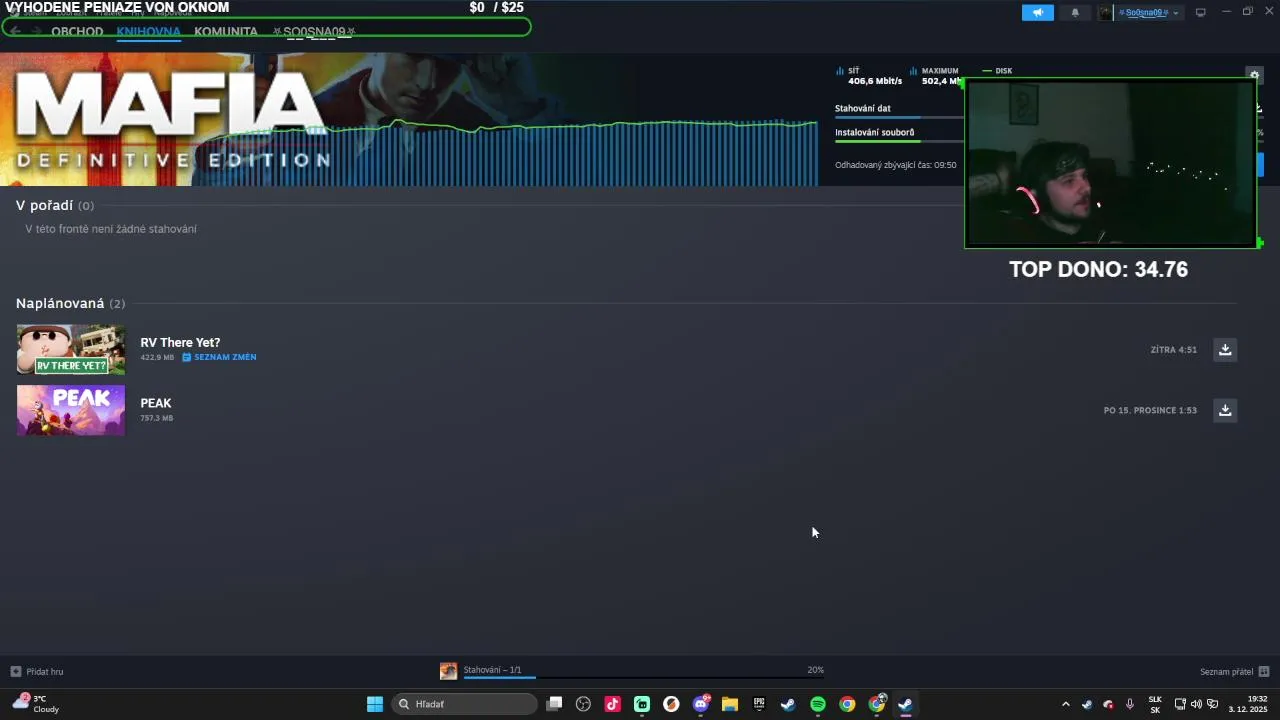Screen dimensions: 1280x720
Task: Switch to Big Picture mode icon
Action: pos(1201,13)
